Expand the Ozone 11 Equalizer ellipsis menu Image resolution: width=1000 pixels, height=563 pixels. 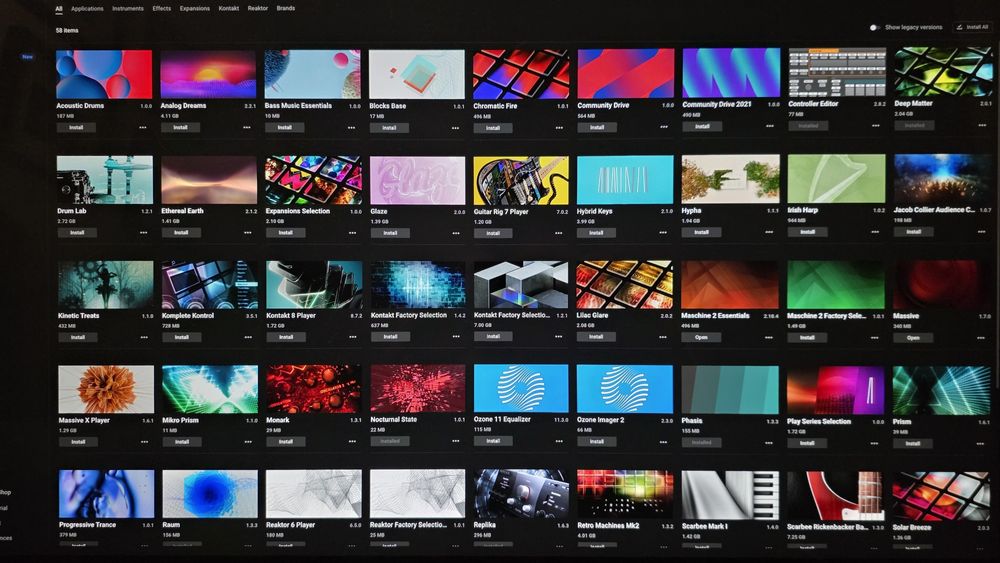pos(559,441)
